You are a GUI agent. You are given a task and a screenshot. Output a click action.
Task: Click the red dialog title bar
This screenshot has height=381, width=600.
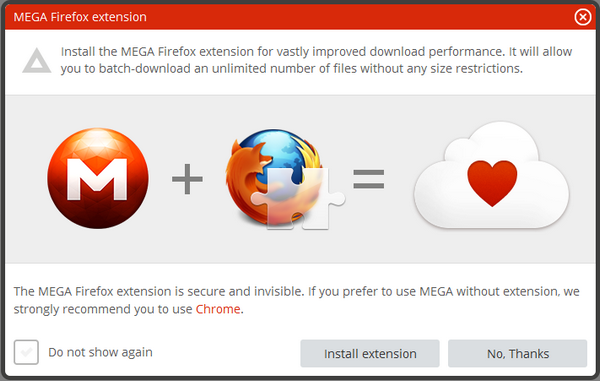click(x=300, y=17)
